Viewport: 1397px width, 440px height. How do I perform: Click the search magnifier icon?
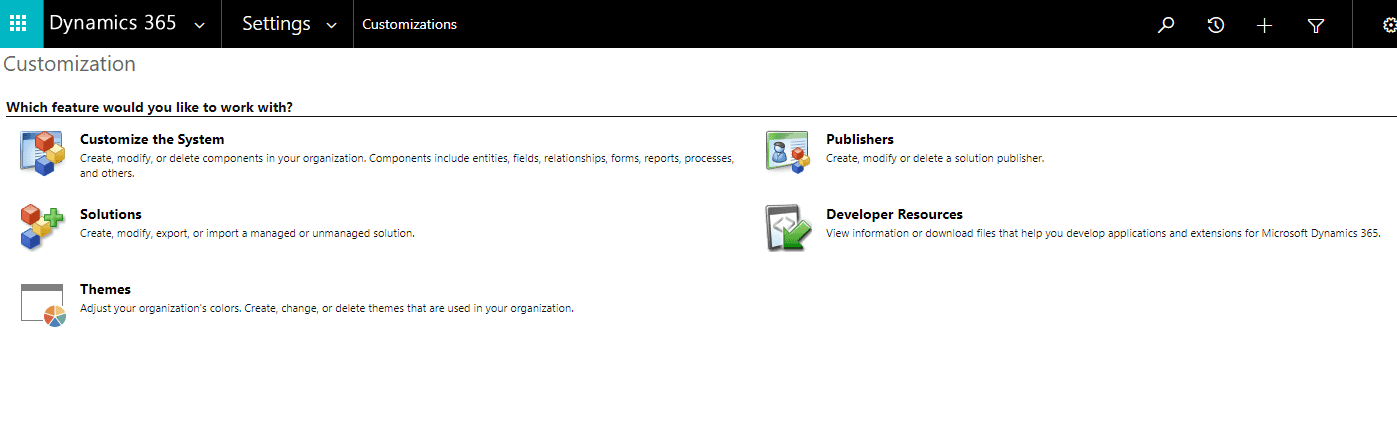(x=1165, y=25)
